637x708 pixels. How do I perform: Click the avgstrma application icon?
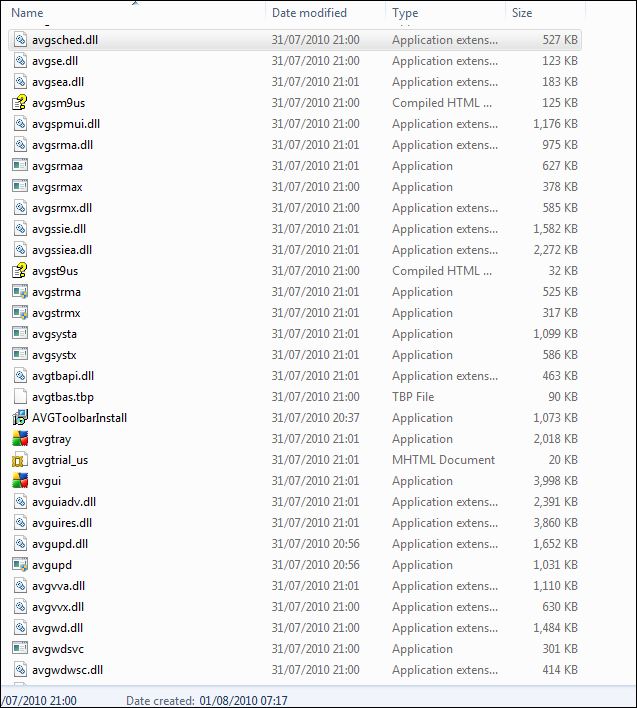(x=20, y=292)
